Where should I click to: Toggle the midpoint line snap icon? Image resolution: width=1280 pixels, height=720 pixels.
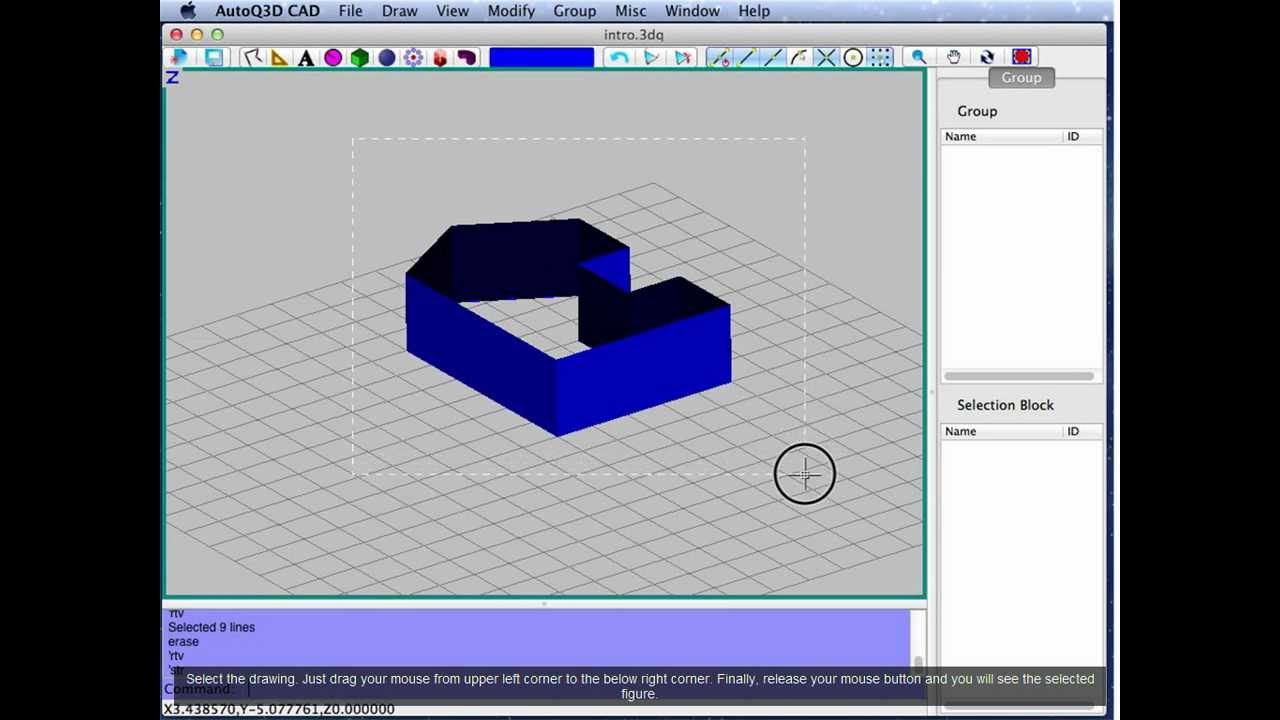point(745,58)
